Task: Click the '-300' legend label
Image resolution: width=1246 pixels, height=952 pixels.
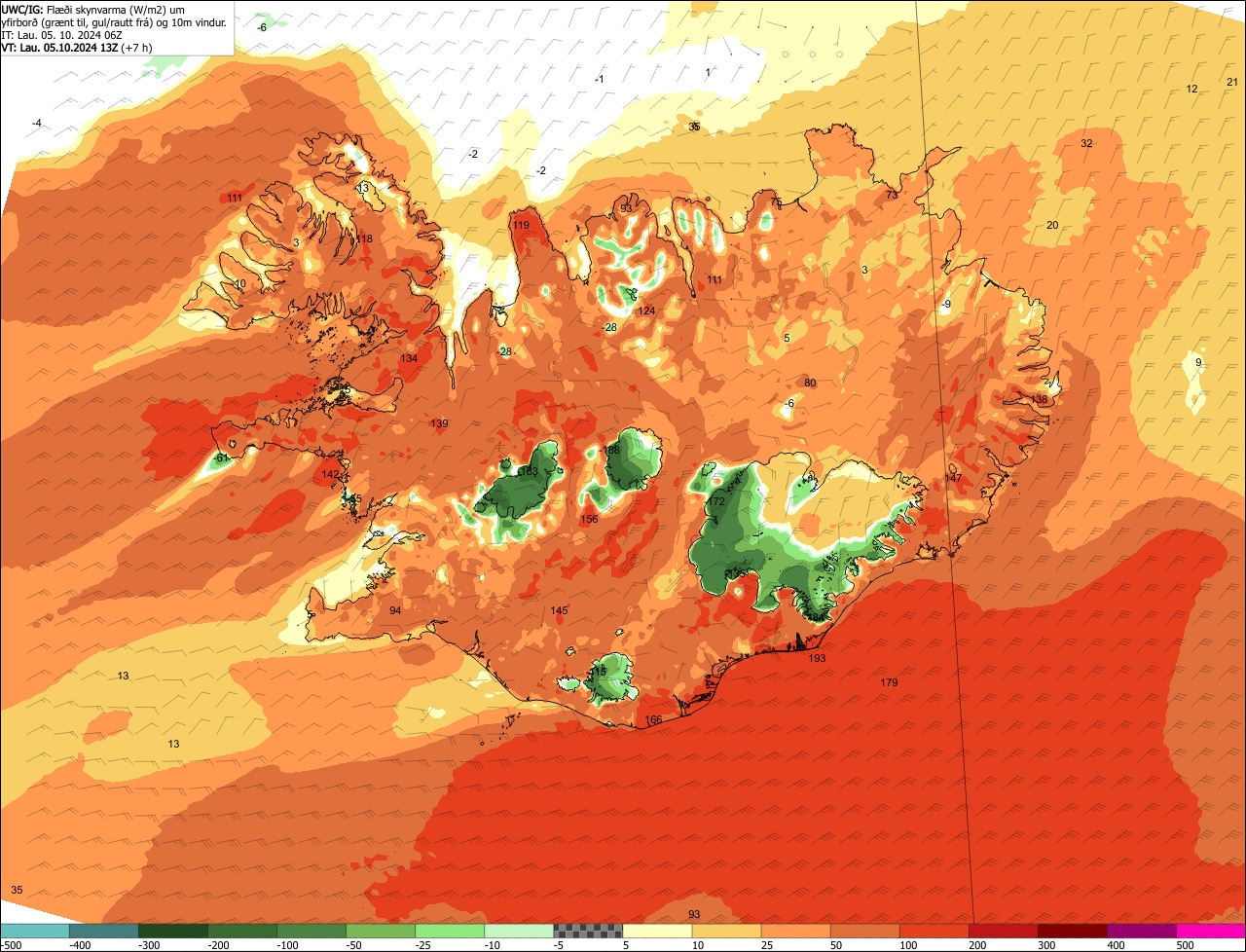Action: (151, 944)
